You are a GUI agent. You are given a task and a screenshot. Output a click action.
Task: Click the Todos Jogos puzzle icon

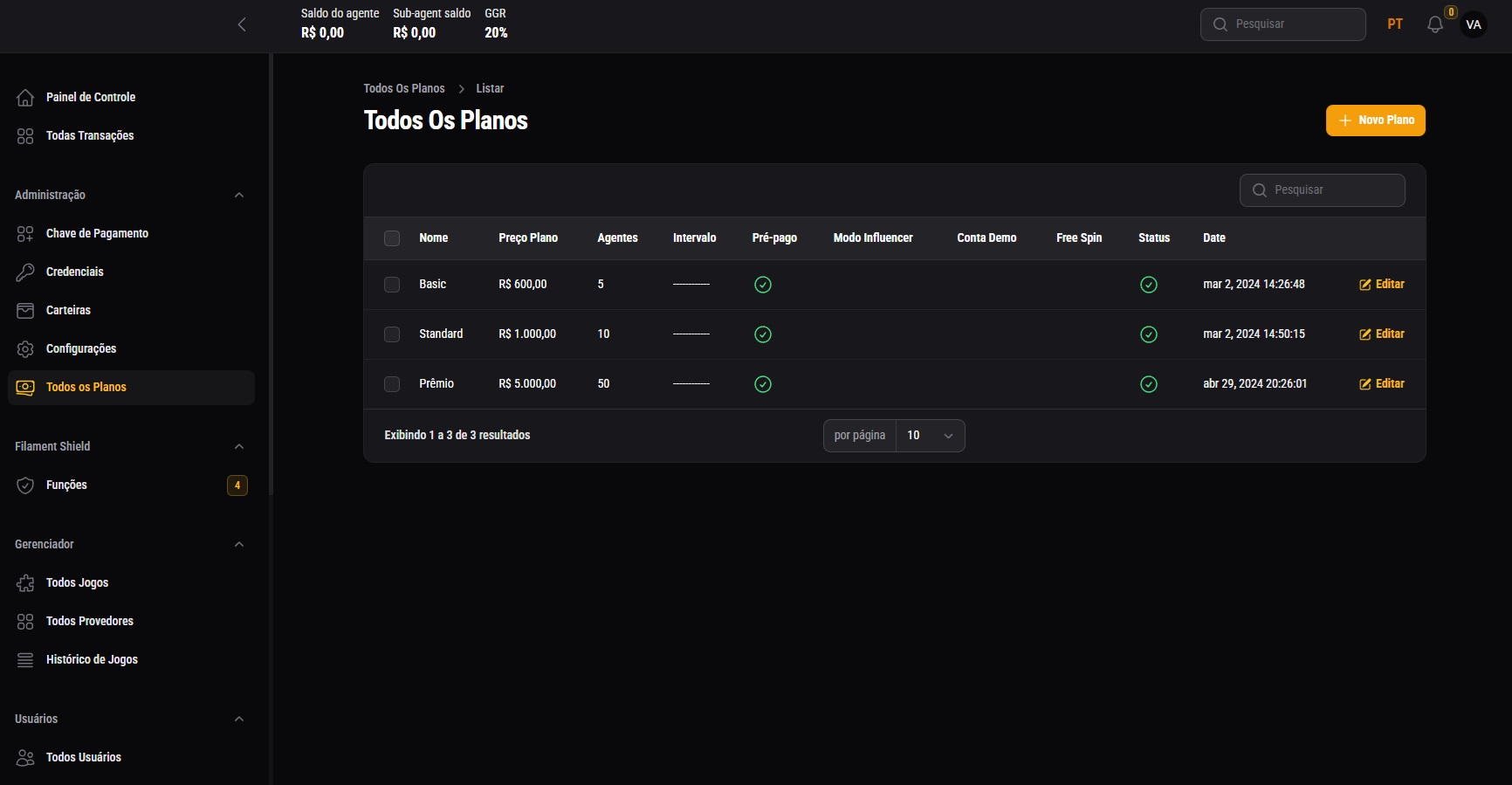[x=25, y=583]
